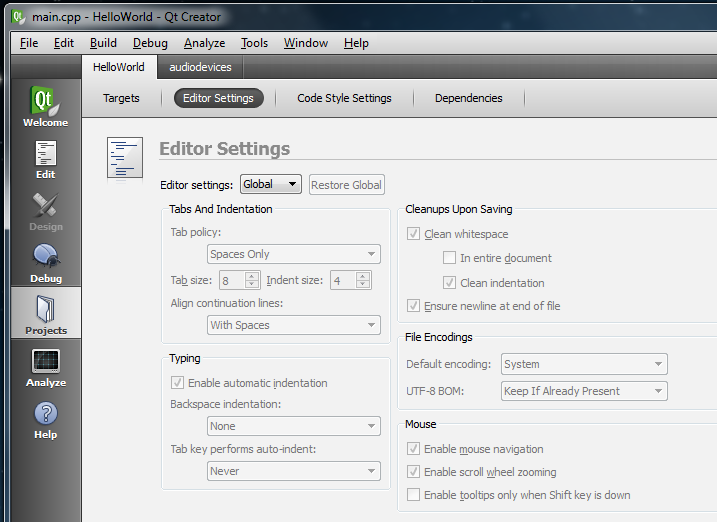Open the File menu
Screen dimensions: 717x522
pyautogui.click(x=29, y=43)
